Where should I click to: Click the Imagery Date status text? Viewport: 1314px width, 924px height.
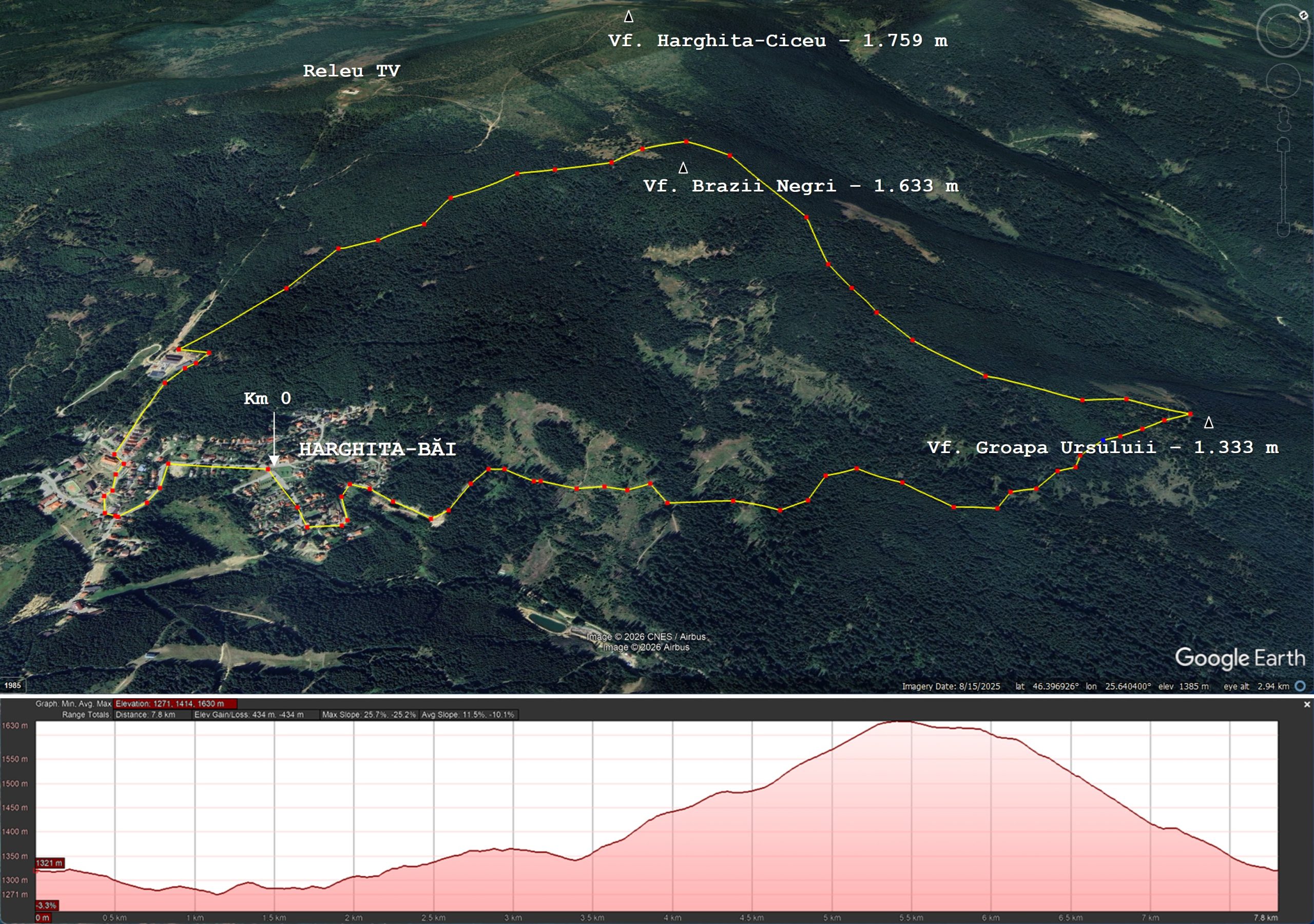951,686
